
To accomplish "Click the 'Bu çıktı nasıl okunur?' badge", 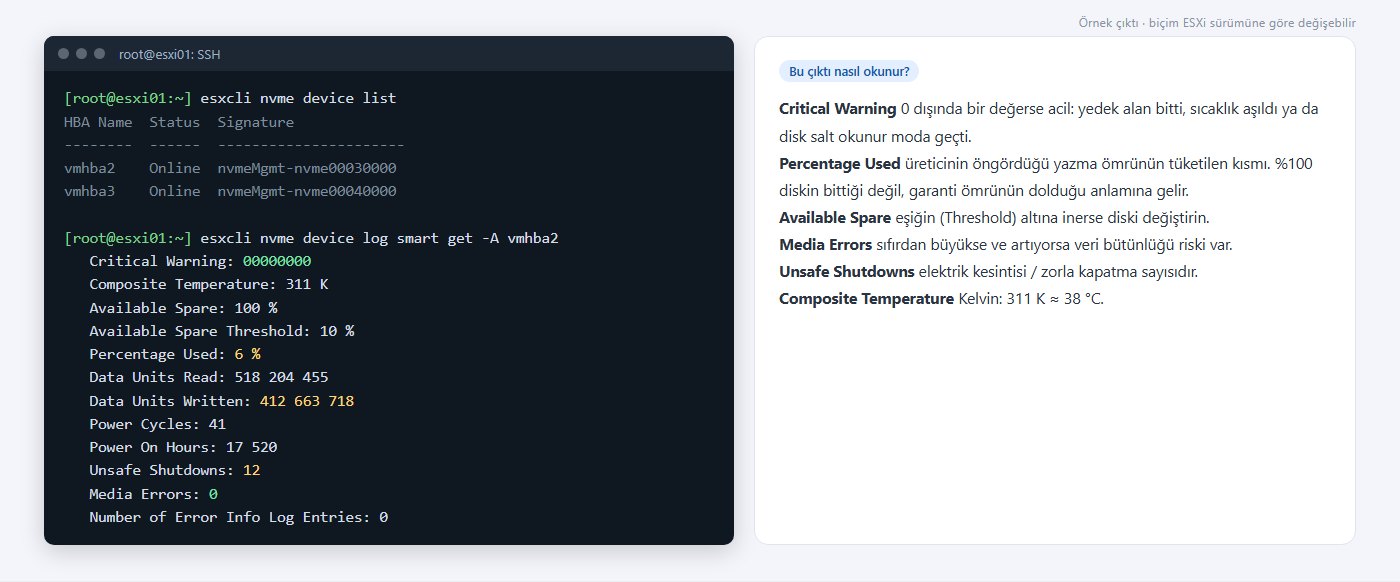I will 849,71.
